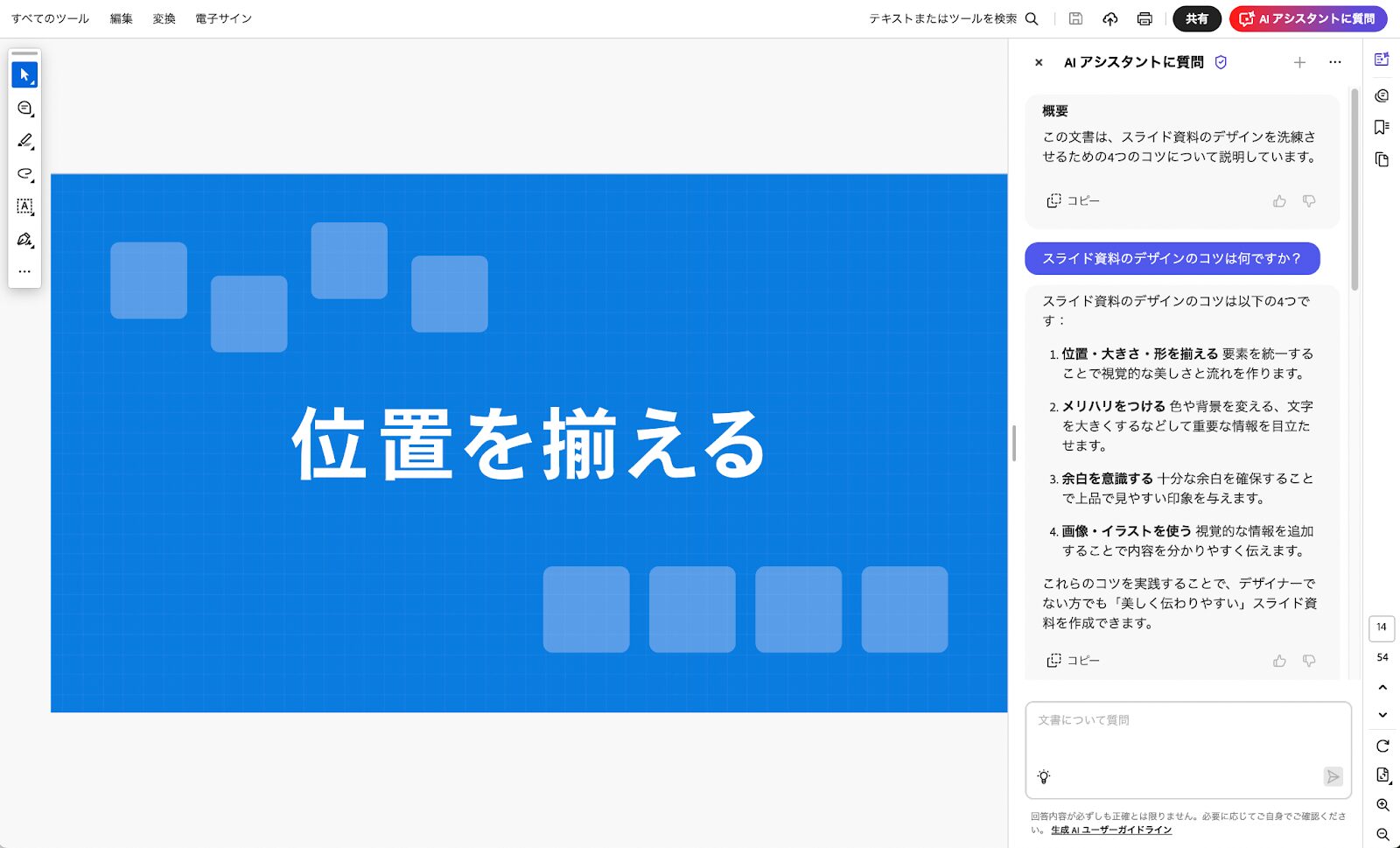Select the add comment tool

click(x=24, y=109)
